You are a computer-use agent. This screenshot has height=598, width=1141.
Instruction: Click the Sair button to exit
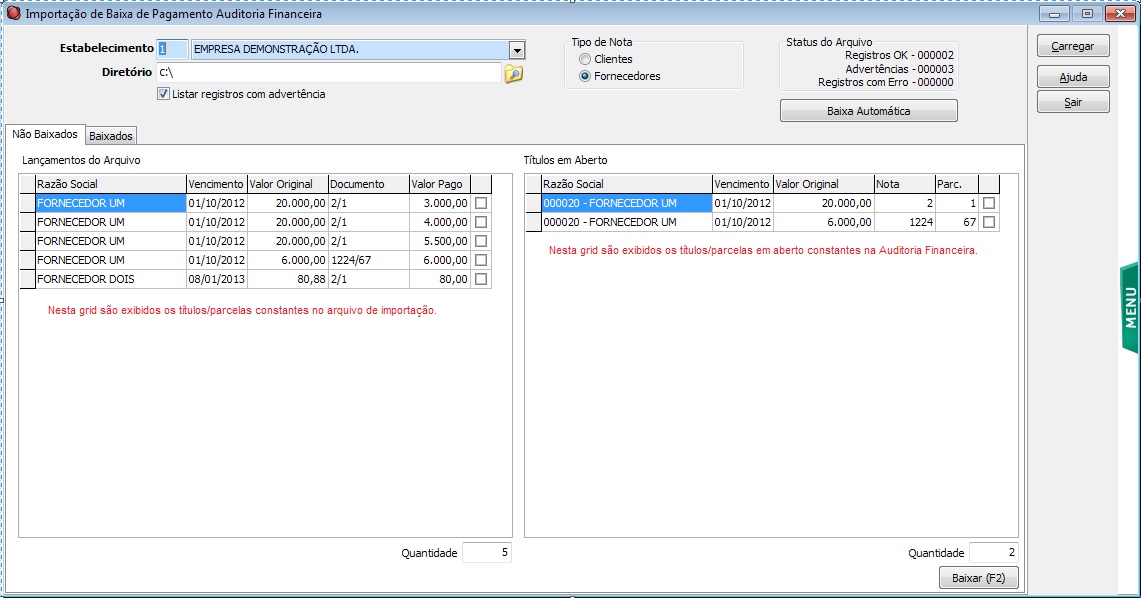click(1073, 102)
